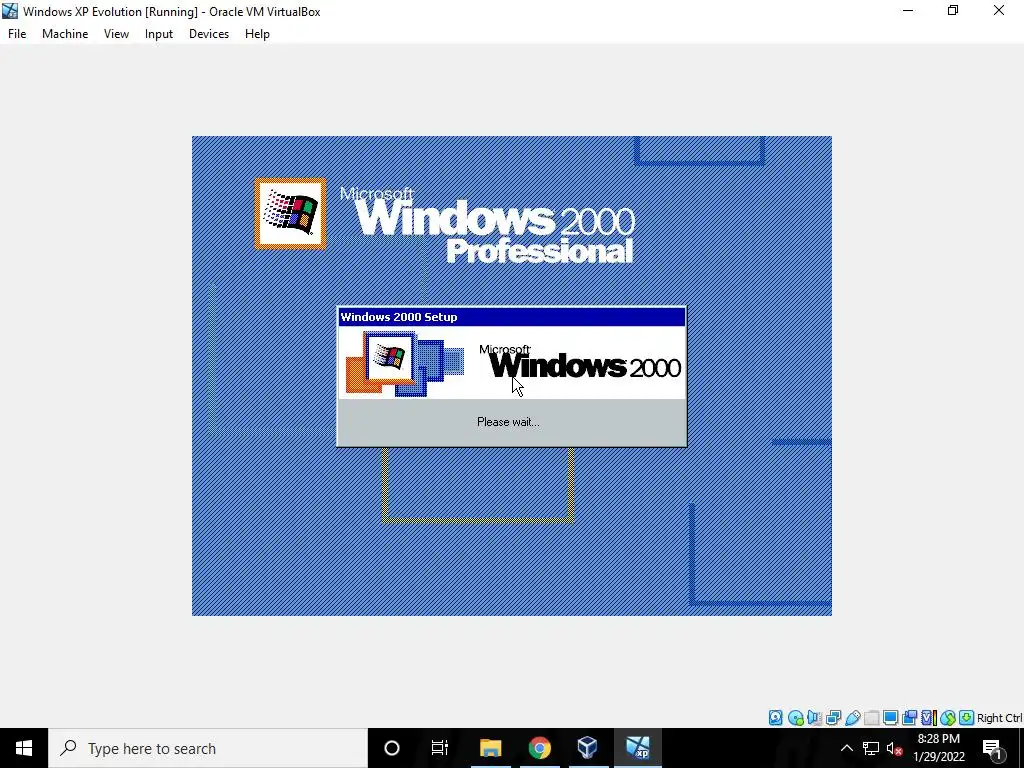The height and width of the screenshot is (768, 1024).
Task: Click the hard disk activity indicator icon
Action: click(x=775, y=718)
